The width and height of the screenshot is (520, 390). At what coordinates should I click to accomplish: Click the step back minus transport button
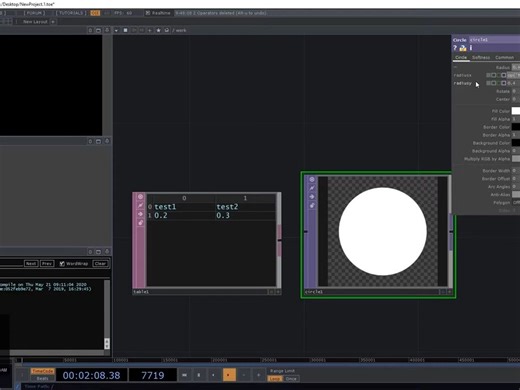coord(244,375)
